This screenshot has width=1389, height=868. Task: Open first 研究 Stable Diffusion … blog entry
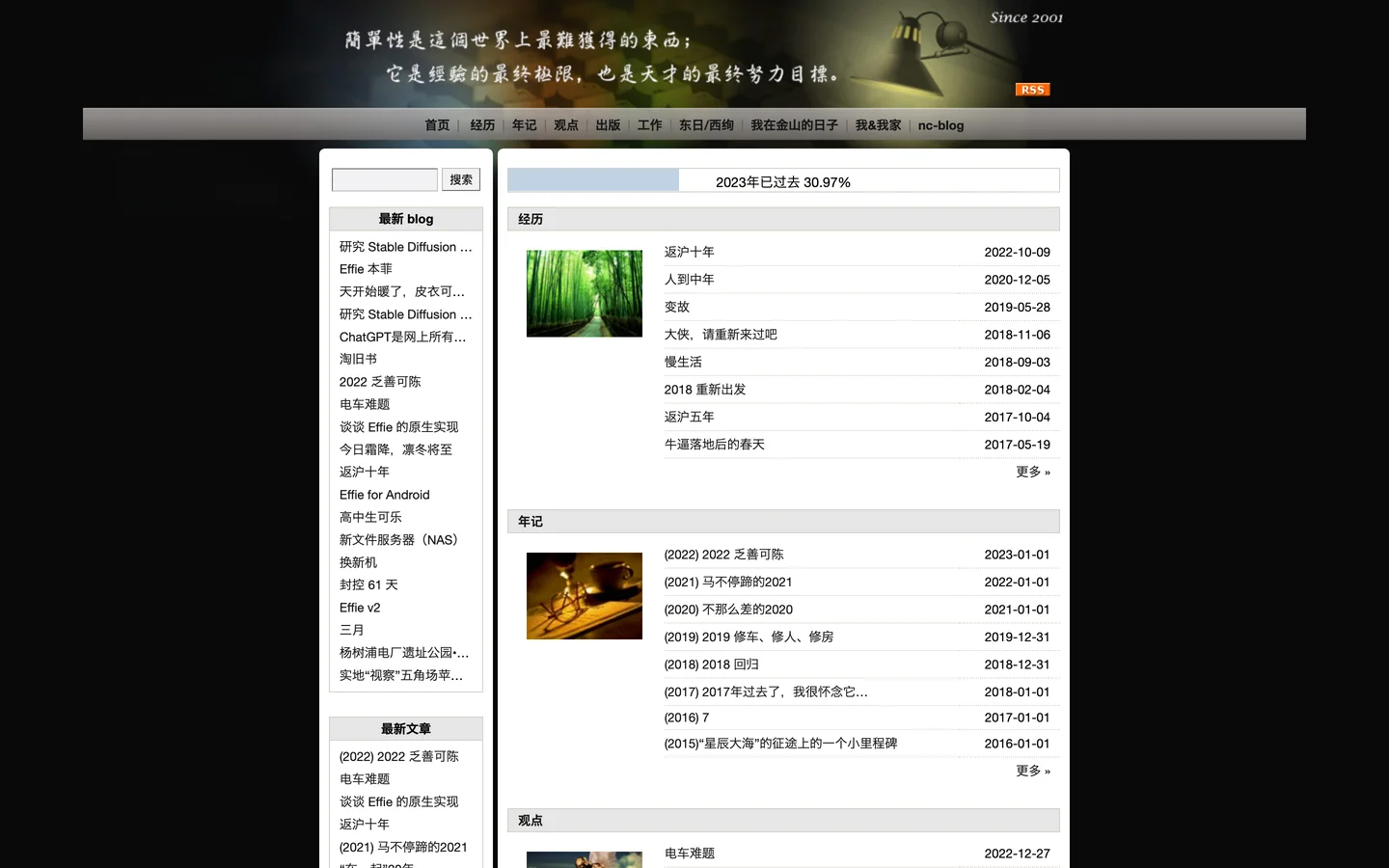pos(406,247)
